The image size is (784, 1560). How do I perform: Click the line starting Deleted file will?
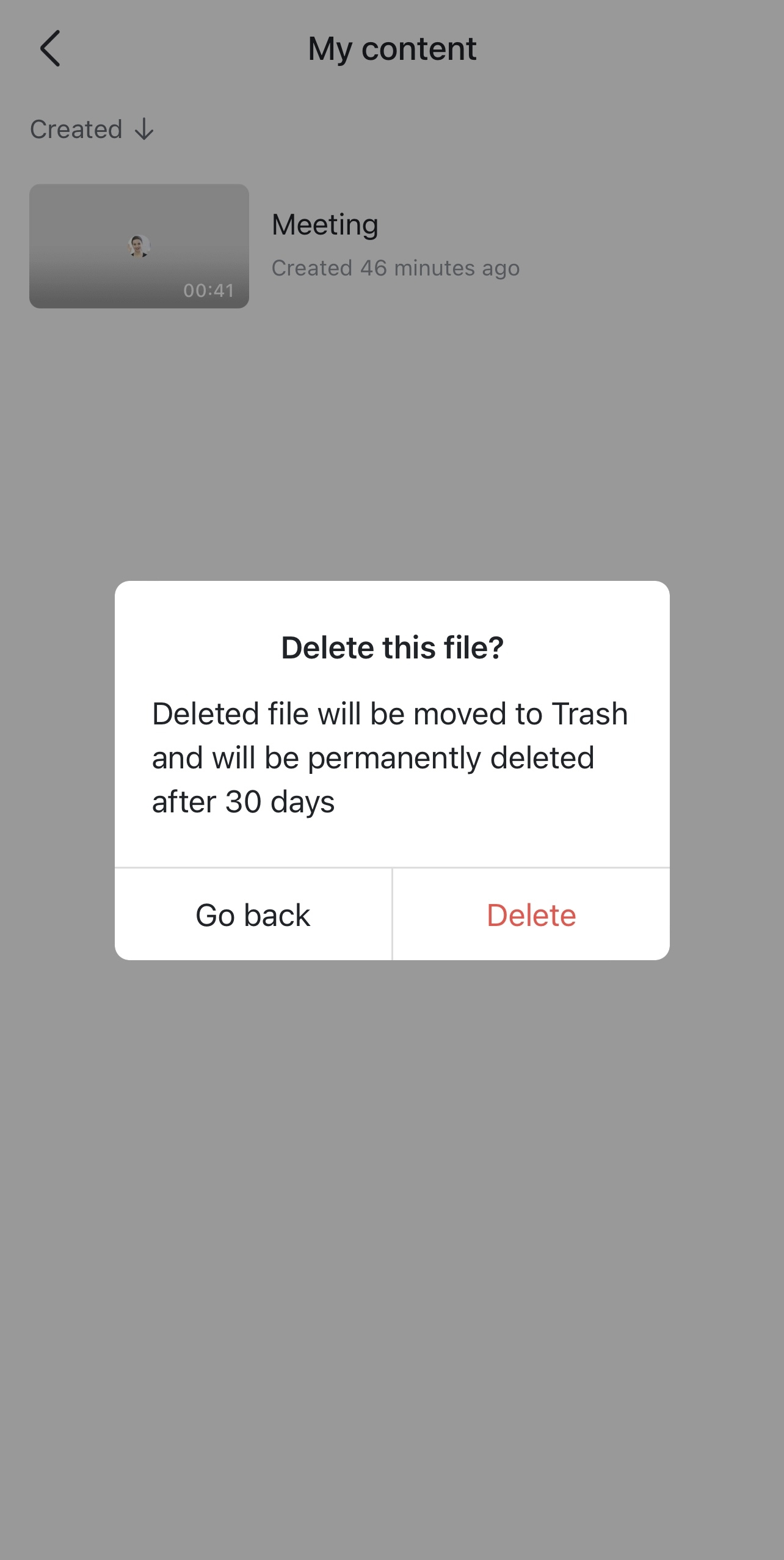(x=390, y=713)
